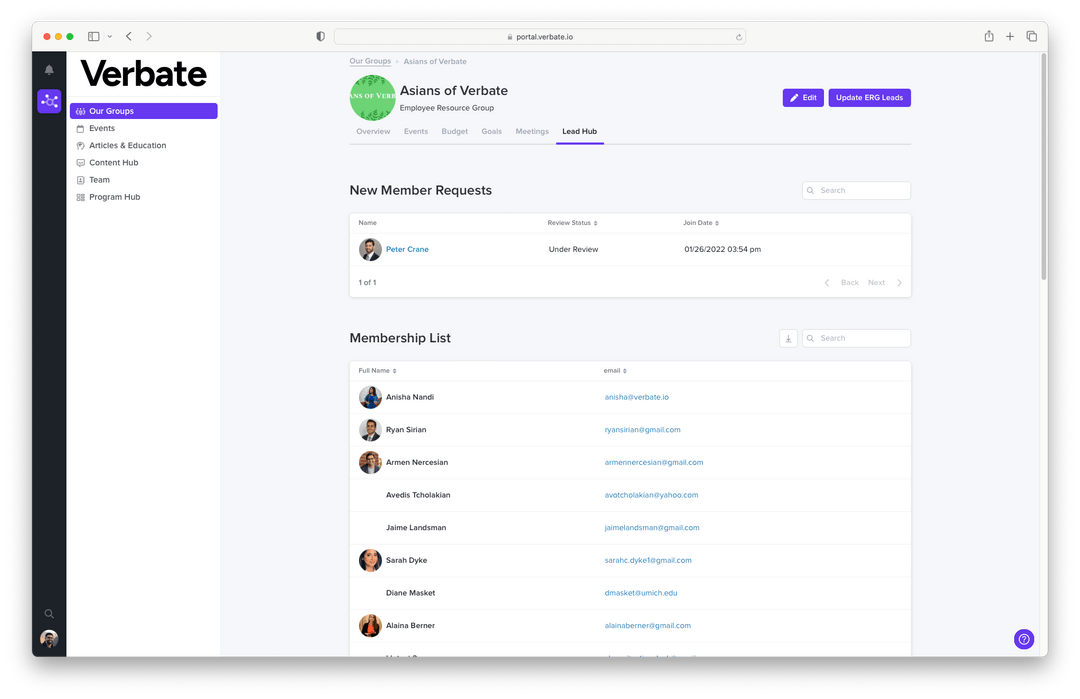This screenshot has width=1080, height=699.
Task: Expand the Join Date sort arrows
Action: [718, 223]
